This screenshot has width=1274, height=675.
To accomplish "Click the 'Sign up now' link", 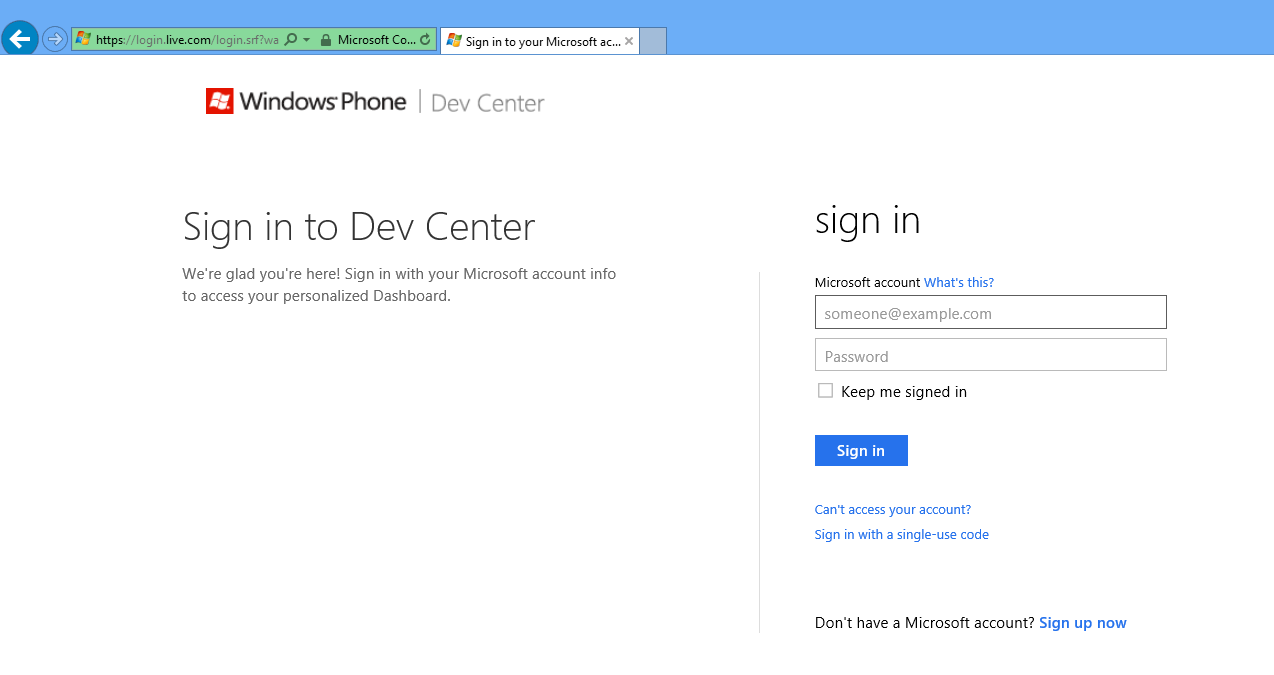I will 1082,623.
